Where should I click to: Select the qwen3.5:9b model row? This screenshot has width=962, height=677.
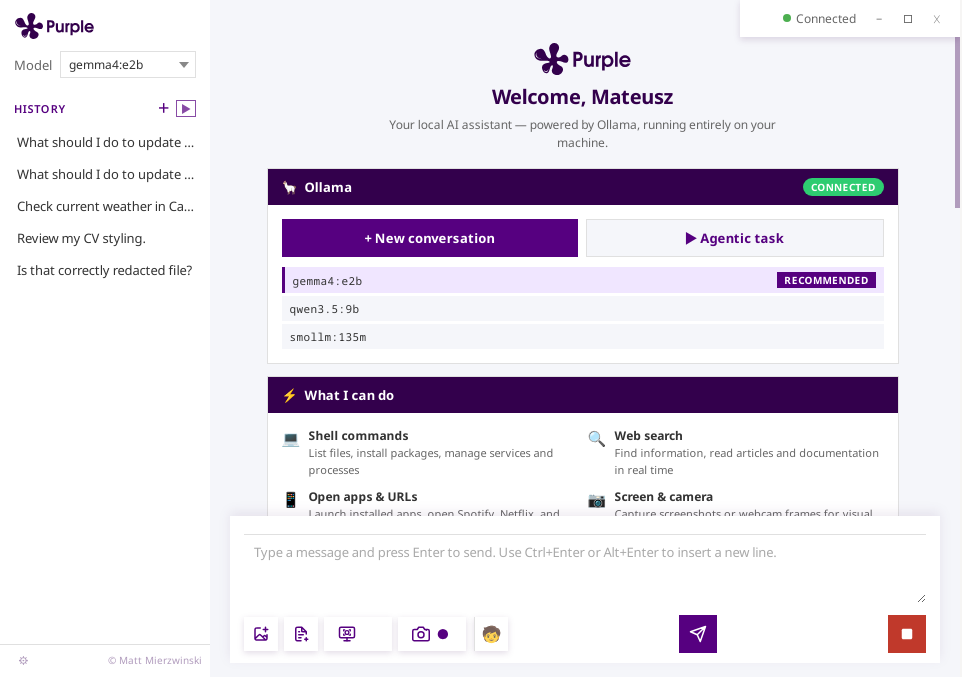tap(583, 309)
